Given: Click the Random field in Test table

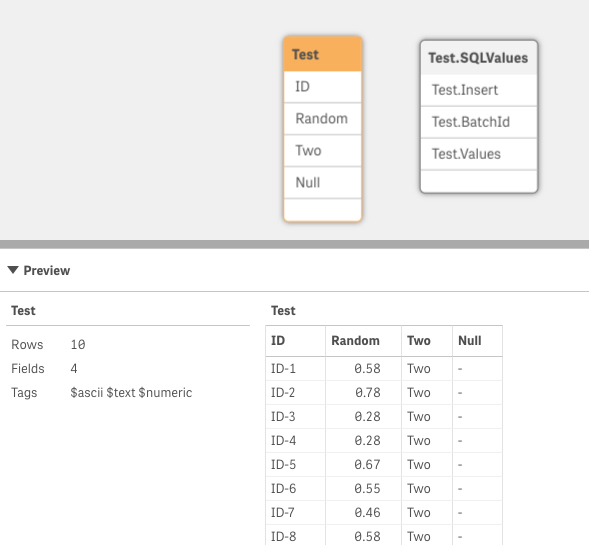Looking at the screenshot, I should [323, 119].
